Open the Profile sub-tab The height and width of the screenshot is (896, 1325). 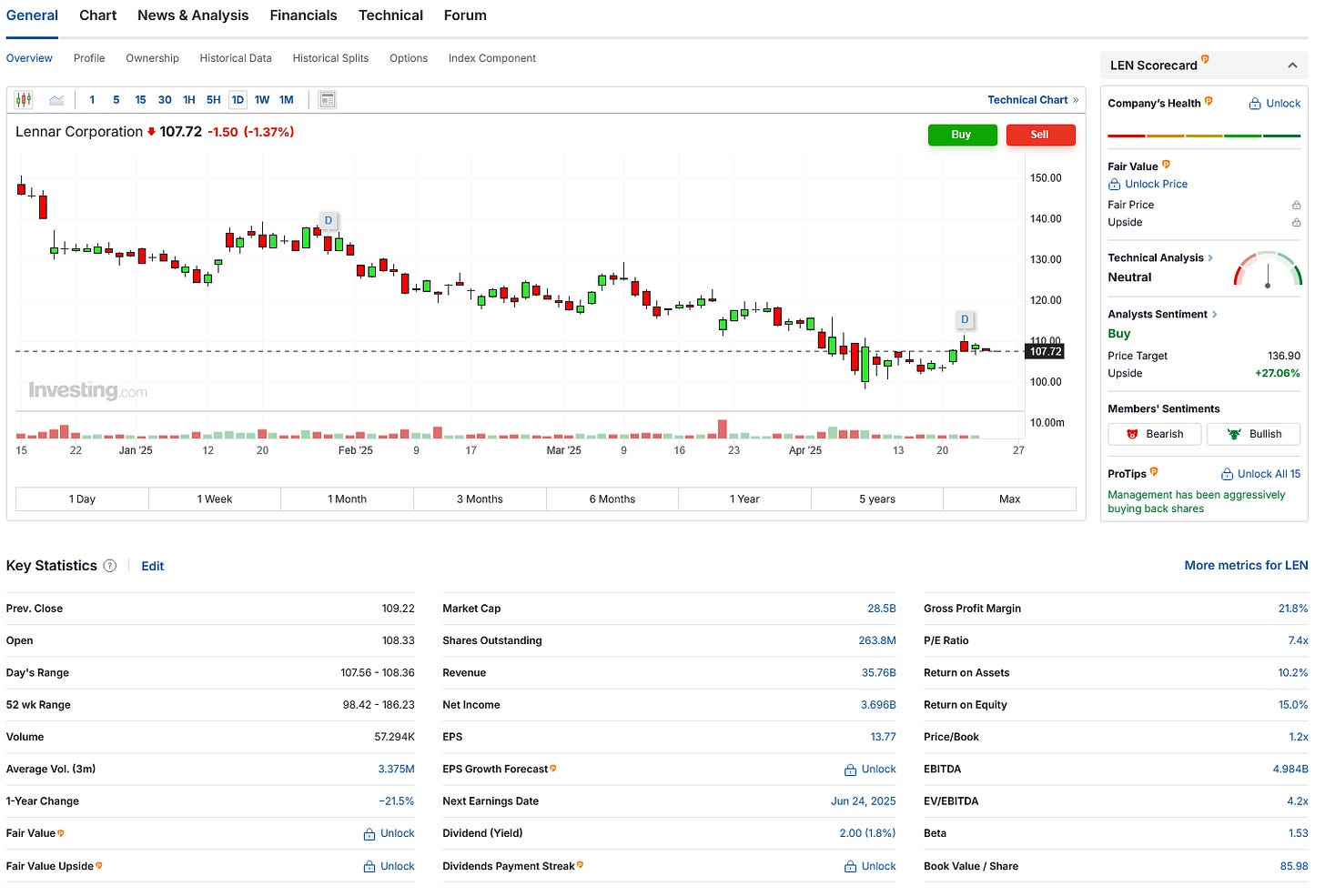click(x=89, y=58)
